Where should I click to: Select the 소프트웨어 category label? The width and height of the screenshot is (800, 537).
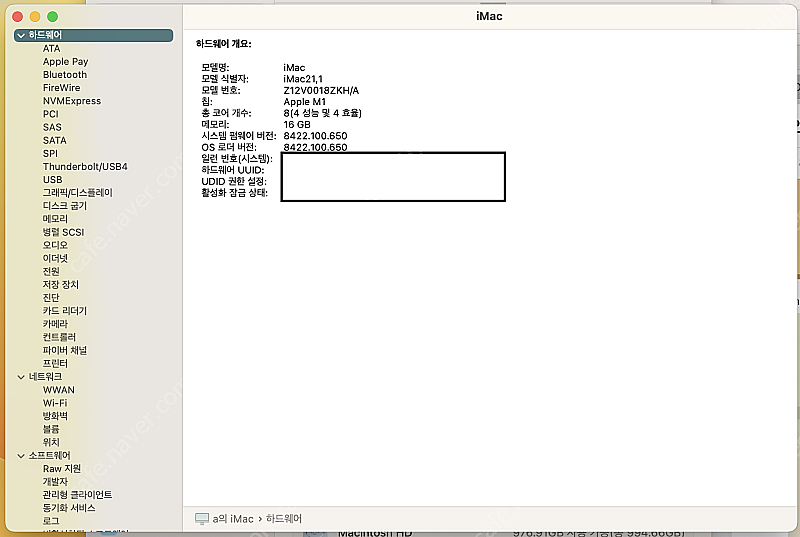pos(49,456)
